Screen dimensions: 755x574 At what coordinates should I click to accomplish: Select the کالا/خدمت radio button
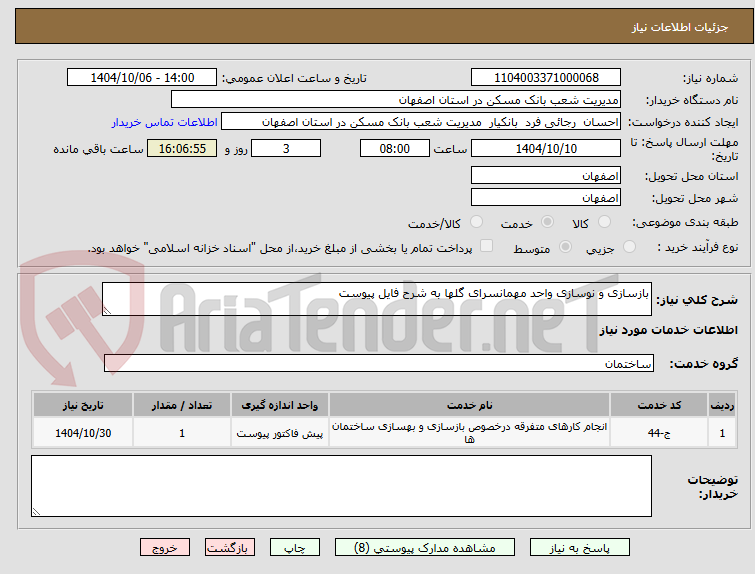[476, 222]
